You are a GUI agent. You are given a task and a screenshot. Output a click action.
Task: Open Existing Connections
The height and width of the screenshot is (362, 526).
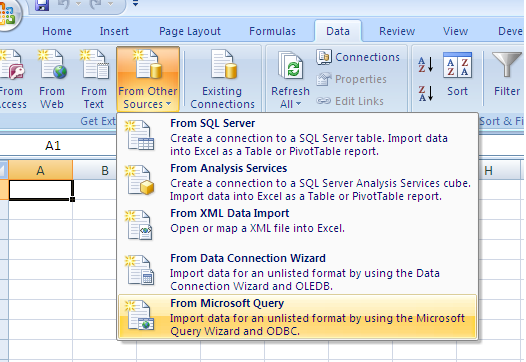(222, 79)
